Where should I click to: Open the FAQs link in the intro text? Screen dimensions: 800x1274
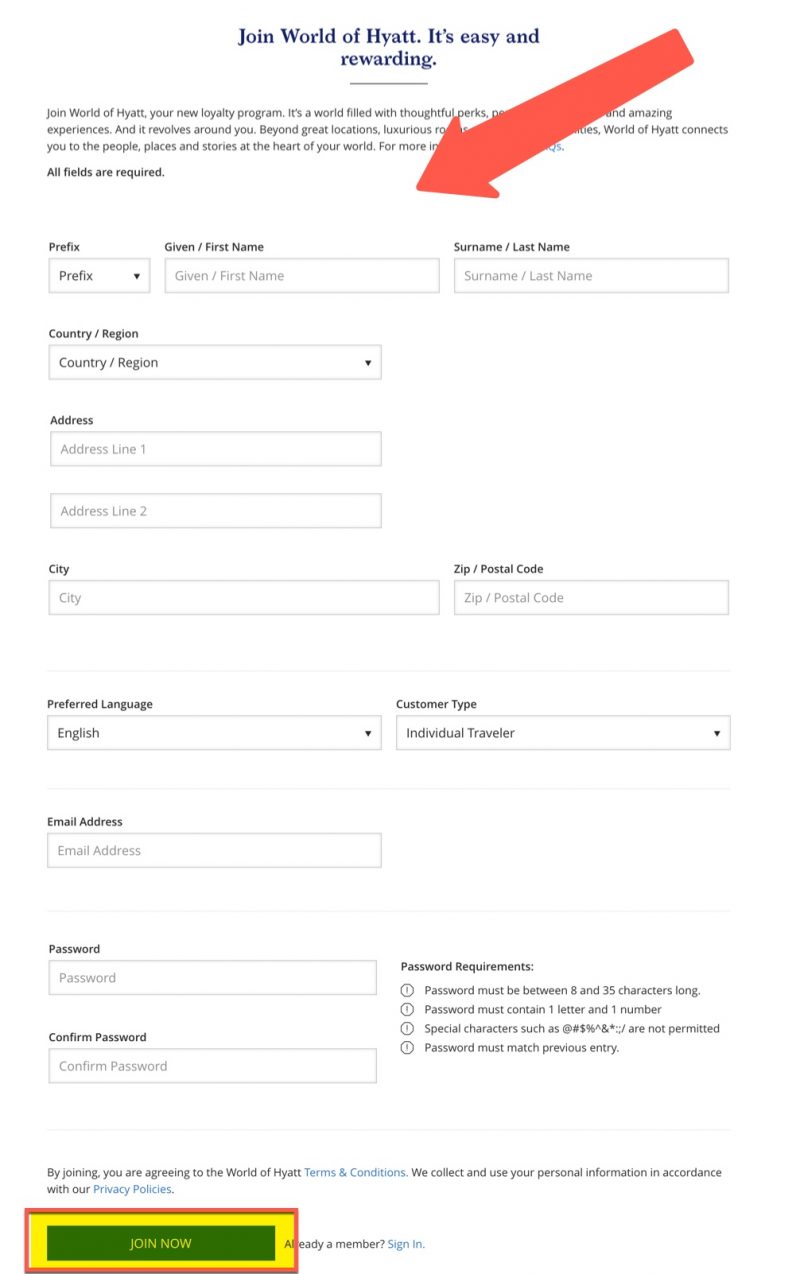tap(549, 146)
